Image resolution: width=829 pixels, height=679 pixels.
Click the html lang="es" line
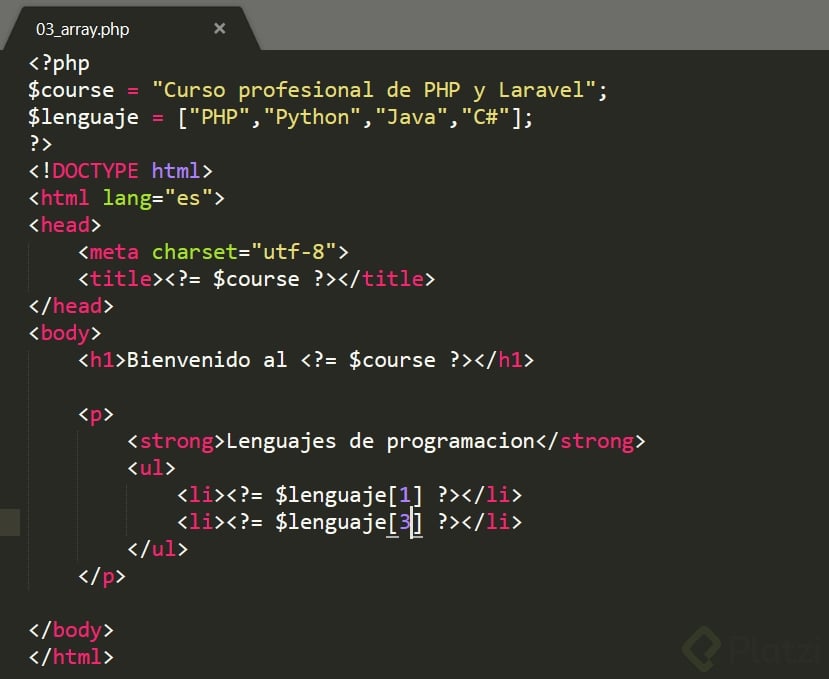pyautogui.click(x=127, y=198)
